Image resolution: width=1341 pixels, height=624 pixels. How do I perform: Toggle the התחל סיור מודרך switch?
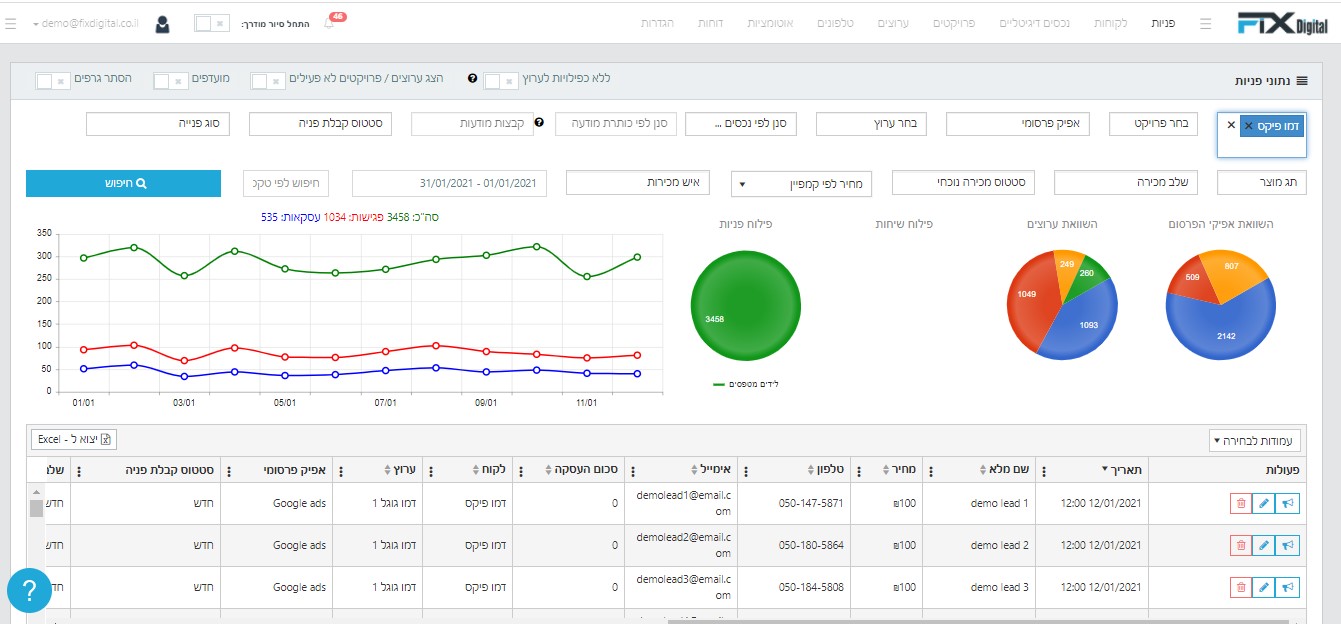[211, 23]
